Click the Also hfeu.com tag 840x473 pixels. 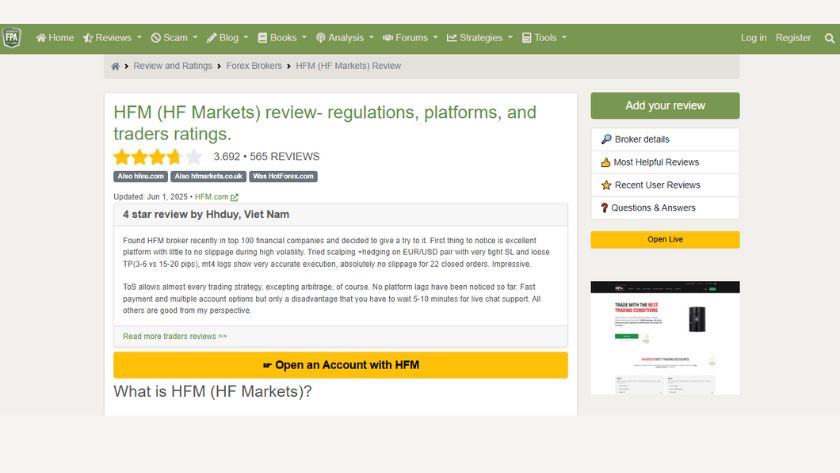point(140,176)
